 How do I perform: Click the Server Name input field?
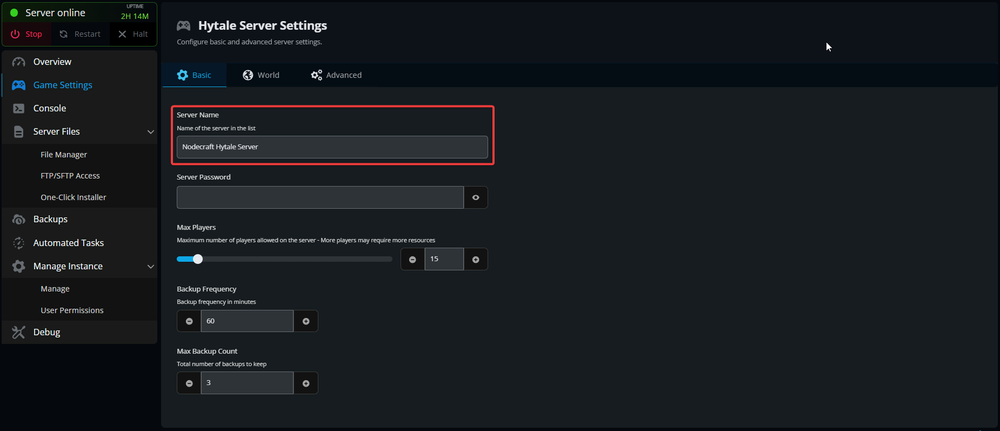click(332, 147)
